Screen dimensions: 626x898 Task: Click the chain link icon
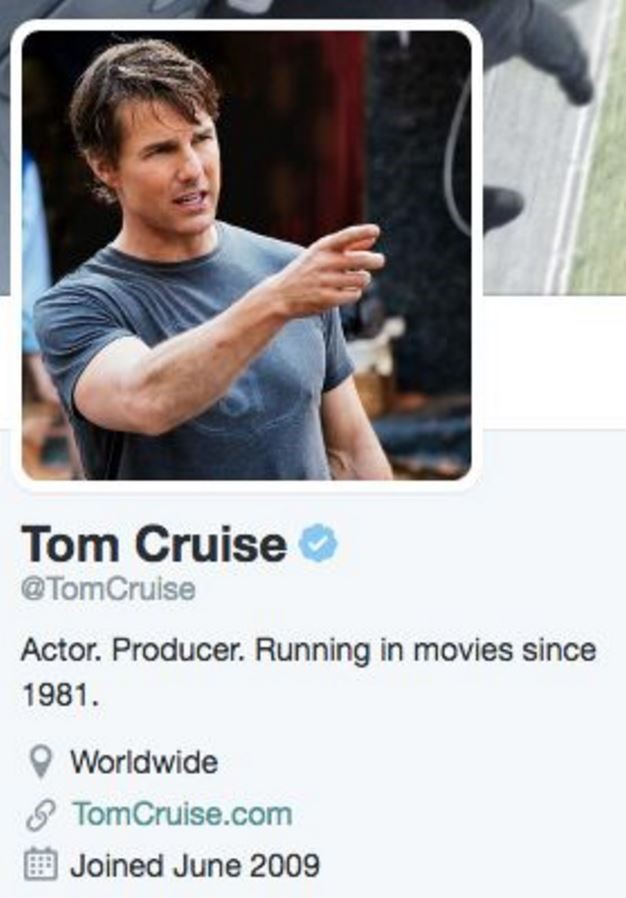[x=40, y=814]
